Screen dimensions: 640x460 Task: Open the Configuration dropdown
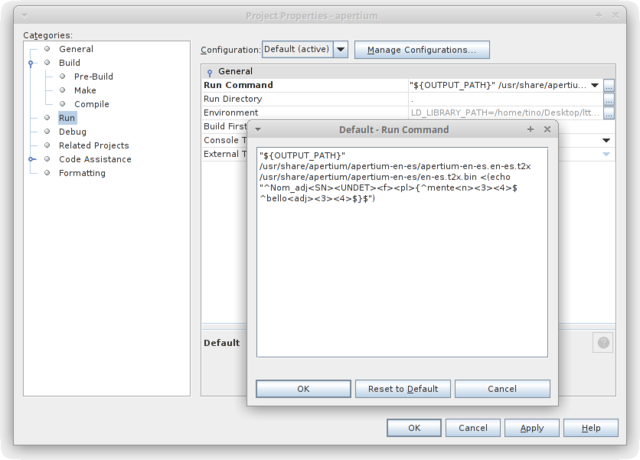[340, 49]
